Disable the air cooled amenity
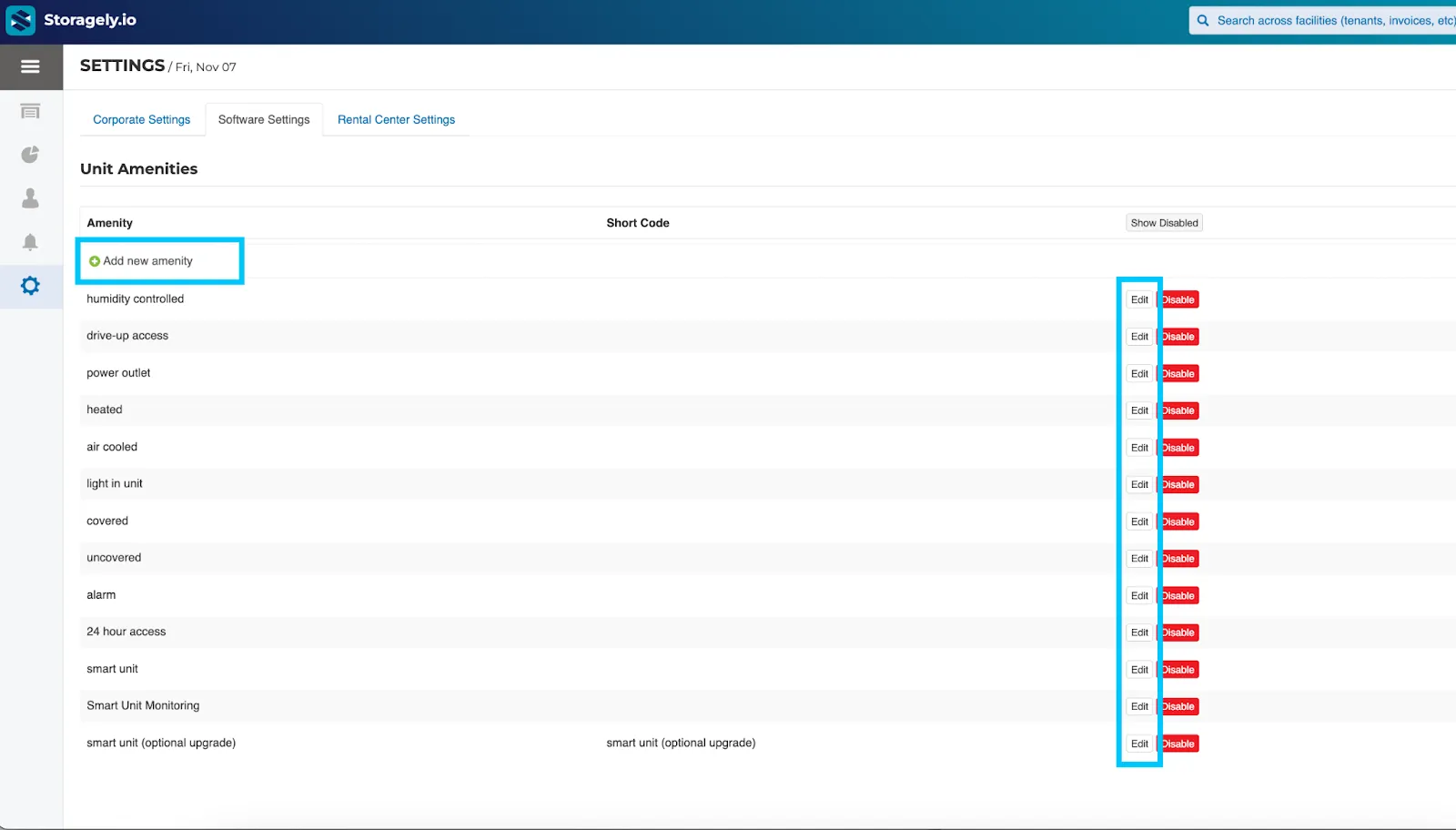 (1178, 448)
